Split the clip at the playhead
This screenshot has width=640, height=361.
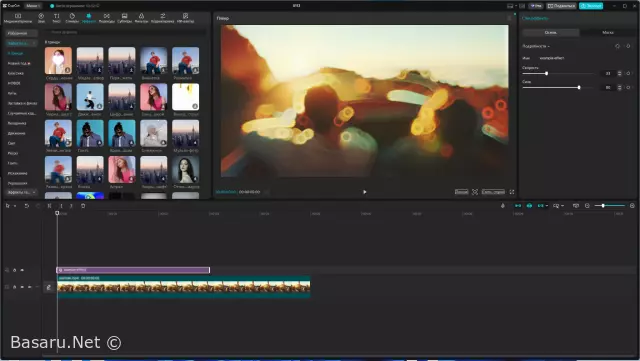click(49, 206)
